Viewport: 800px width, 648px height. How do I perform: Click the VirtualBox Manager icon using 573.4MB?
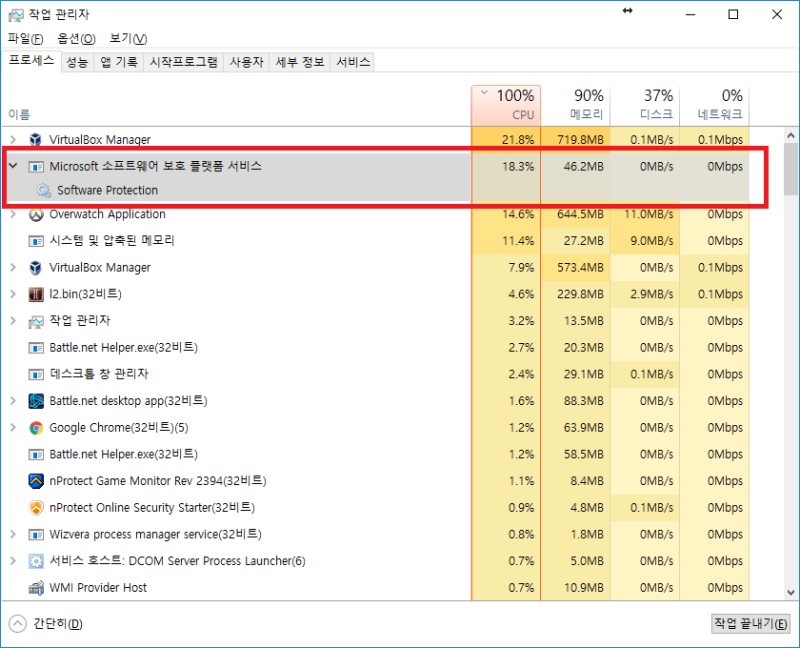coord(35,267)
